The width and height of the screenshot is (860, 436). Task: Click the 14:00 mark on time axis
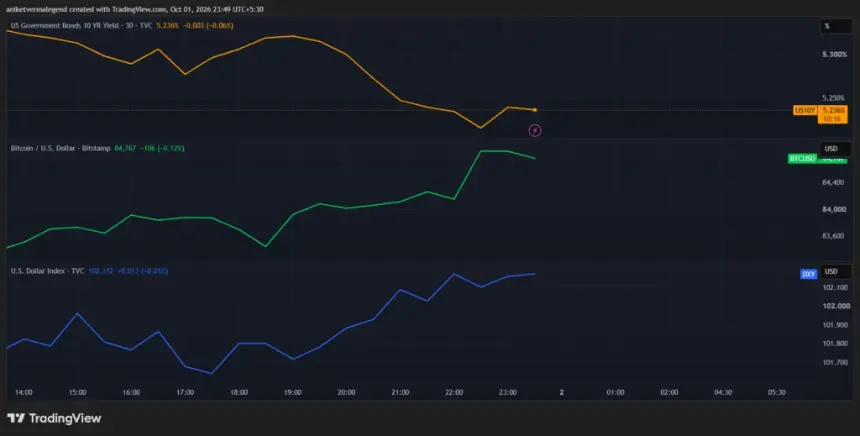(24, 393)
